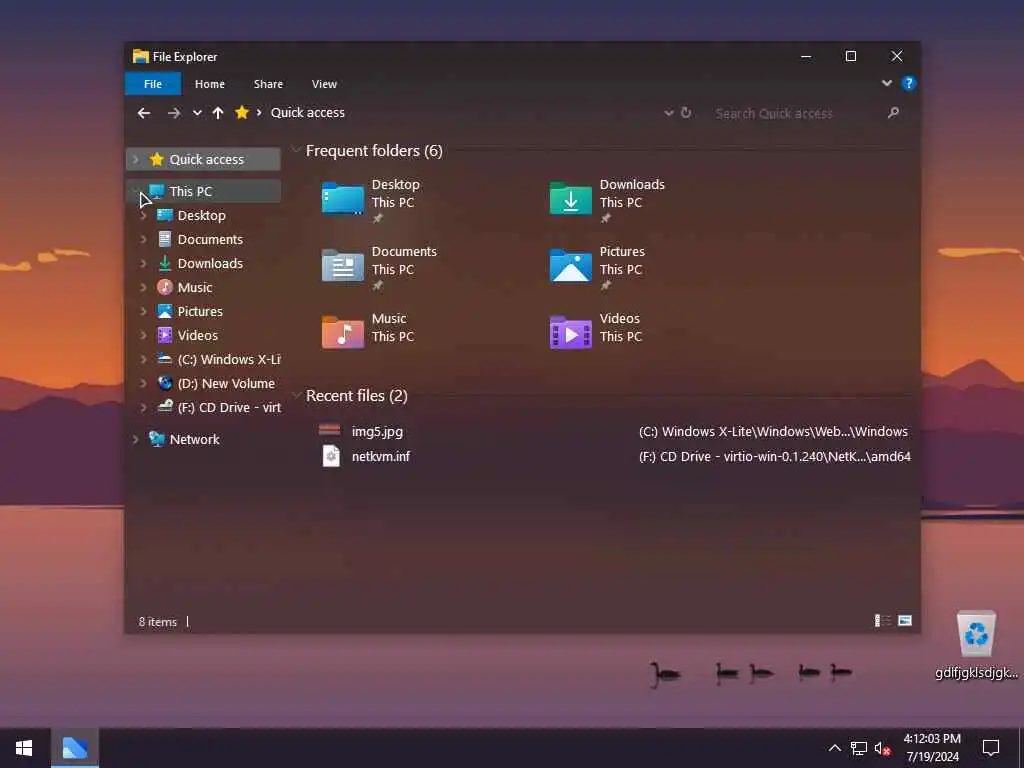Screen dimensions: 1024x768
Task: Open the Windows Start menu
Action: coord(24,748)
